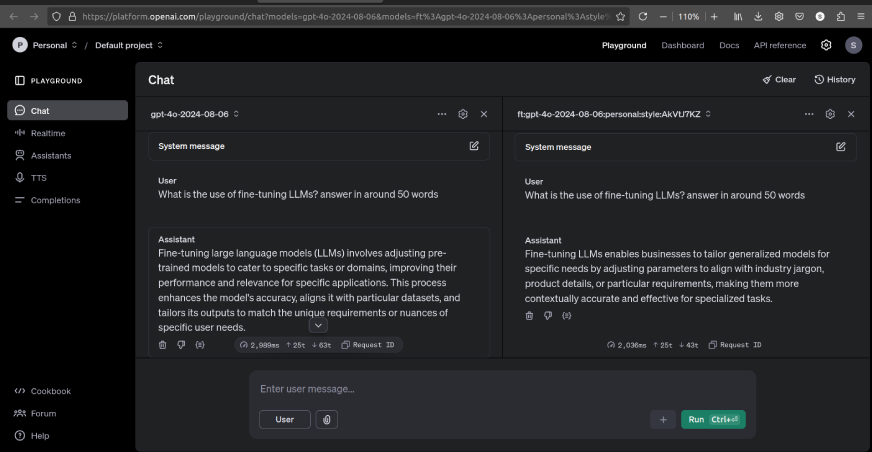The width and height of the screenshot is (872, 452).
Task: Clear the chat conversation
Action: (779, 80)
